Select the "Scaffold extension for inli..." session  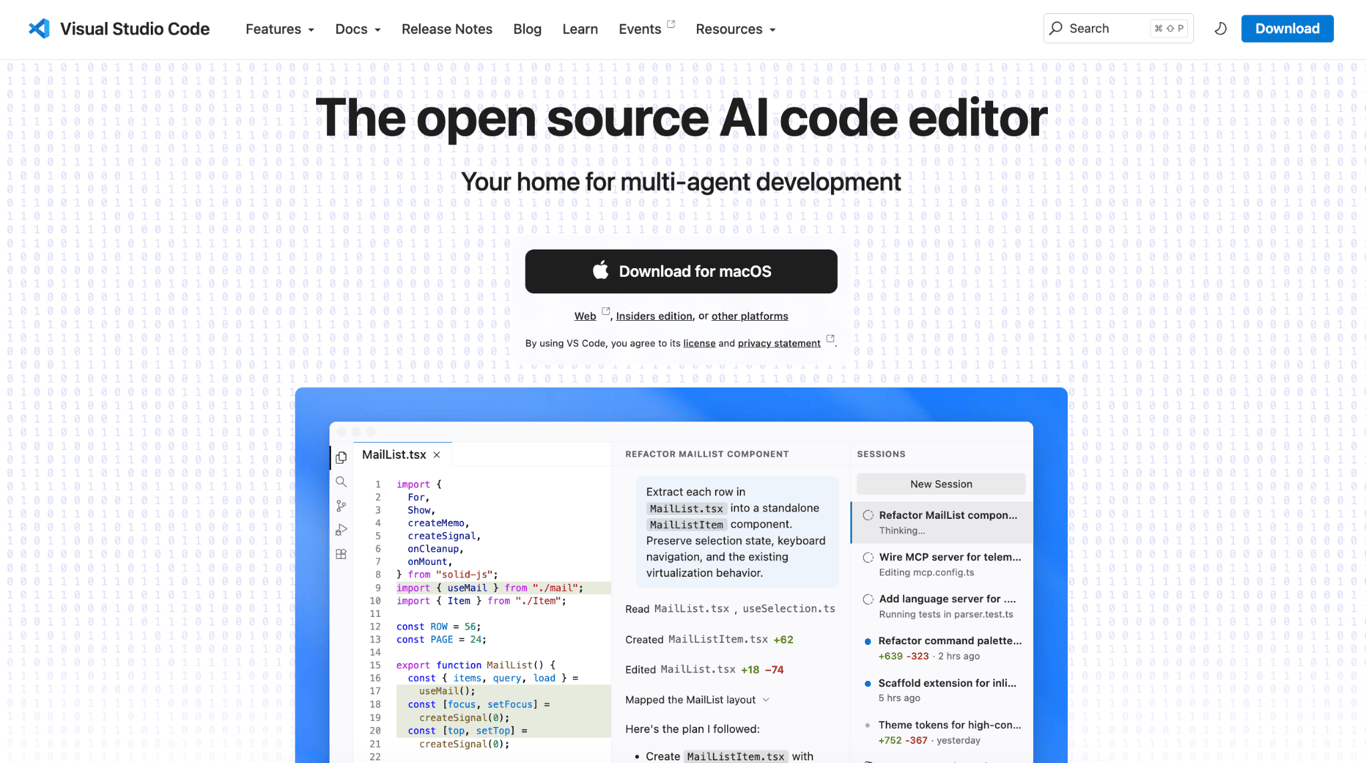(x=942, y=690)
